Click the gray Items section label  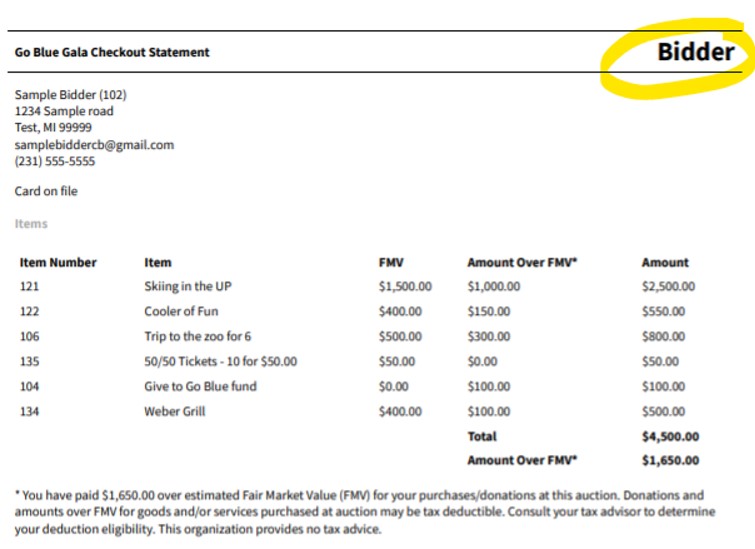(x=31, y=224)
